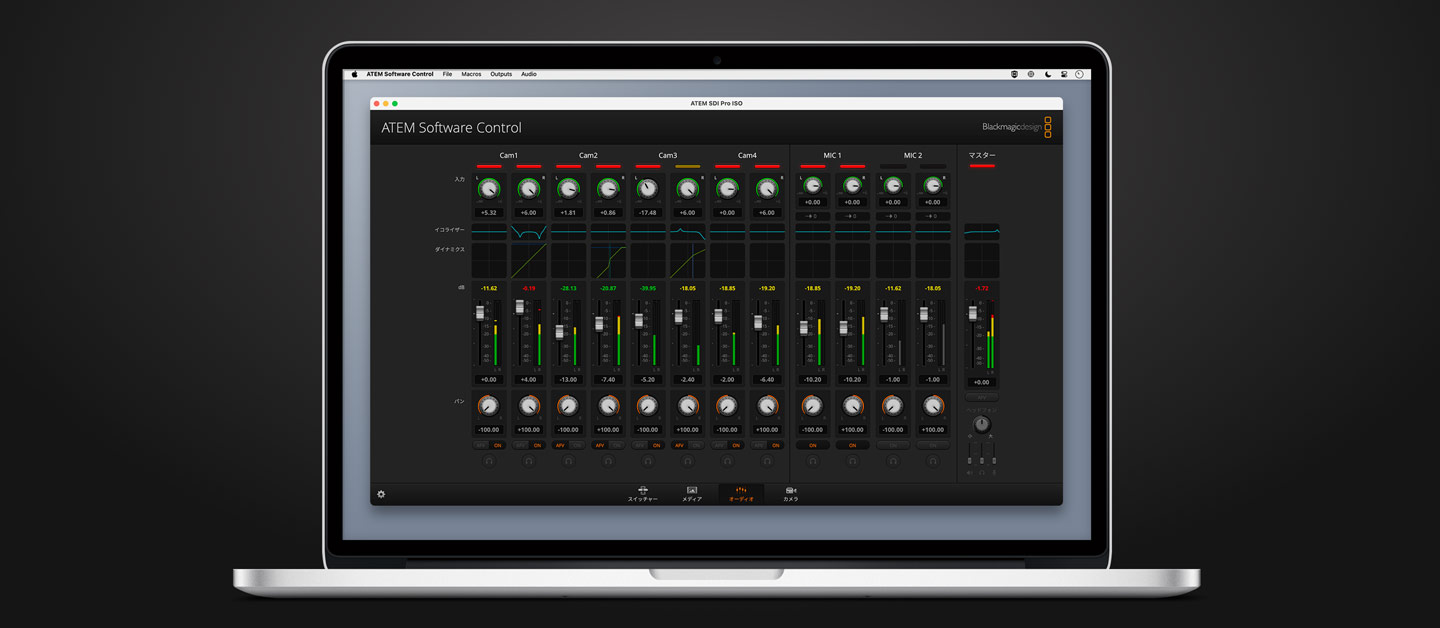Switch to the スイッチャー tab

[643, 494]
